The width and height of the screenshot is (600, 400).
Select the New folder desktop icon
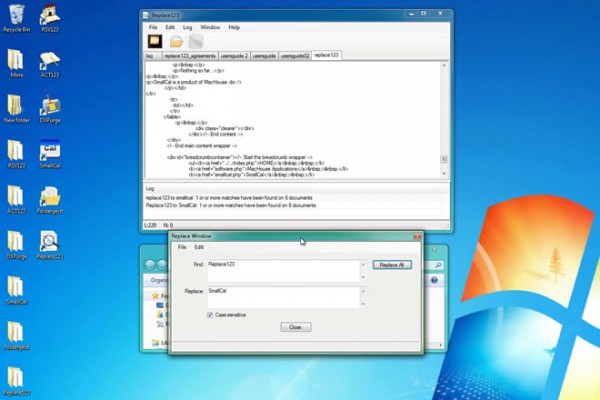16,109
